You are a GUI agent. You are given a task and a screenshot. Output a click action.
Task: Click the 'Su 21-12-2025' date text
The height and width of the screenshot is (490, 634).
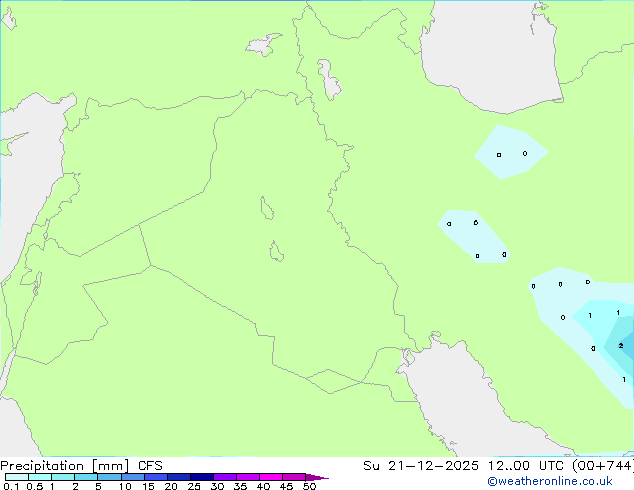click(x=421, y=466)
